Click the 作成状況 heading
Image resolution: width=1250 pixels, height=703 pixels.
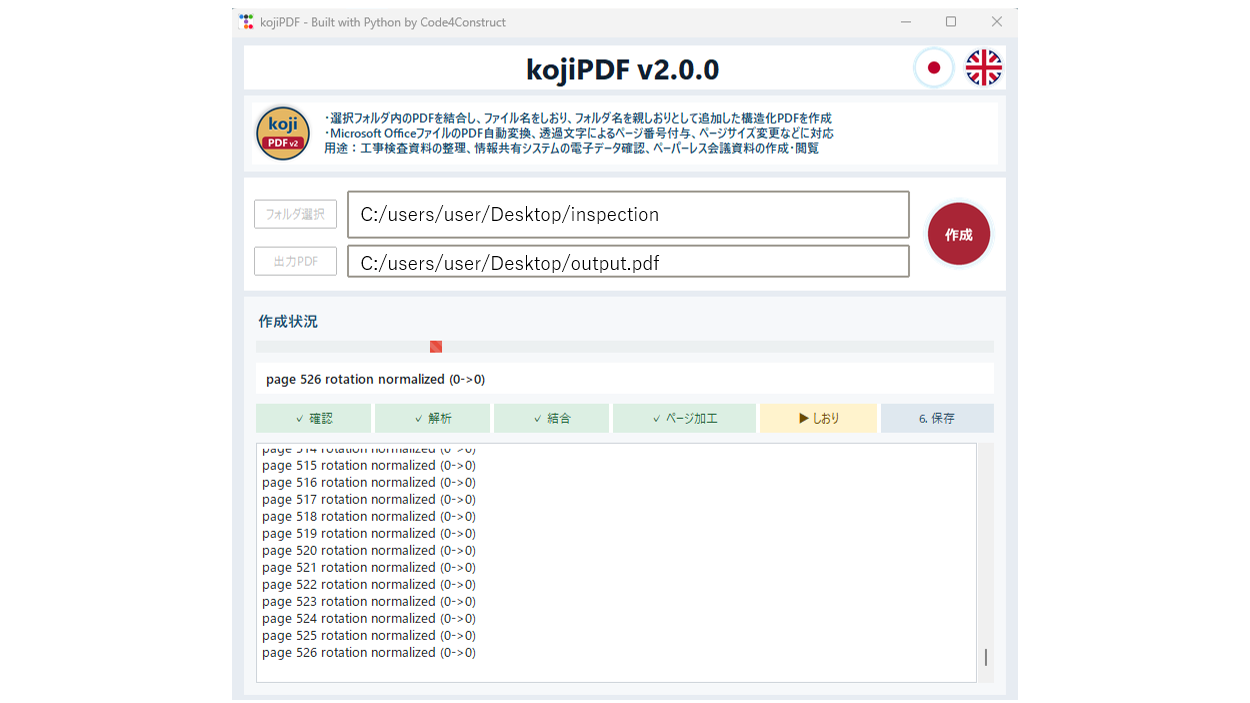pyautogui.click(x=288, y=322)
